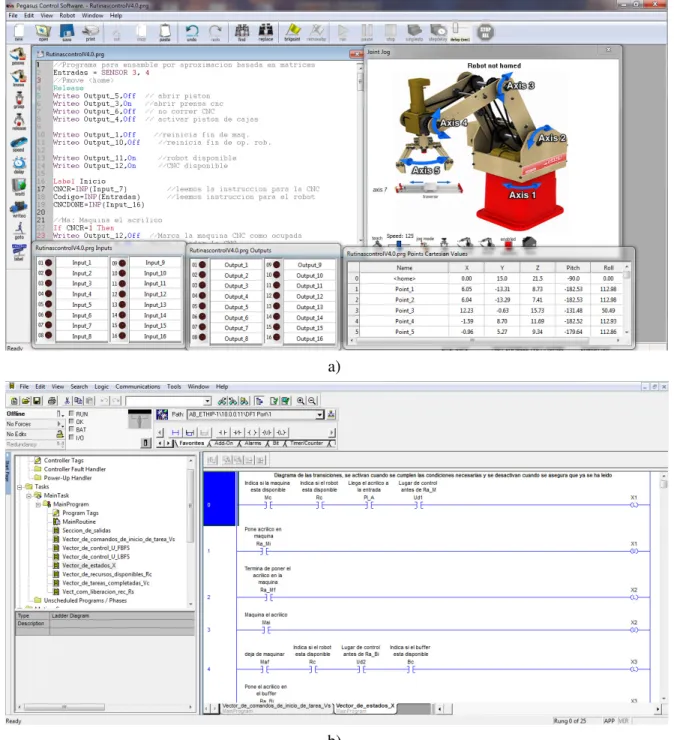Viewport: 674px width, 740px height.
Task: Insert a goto command from the sidebar
Action: [19, 230]
